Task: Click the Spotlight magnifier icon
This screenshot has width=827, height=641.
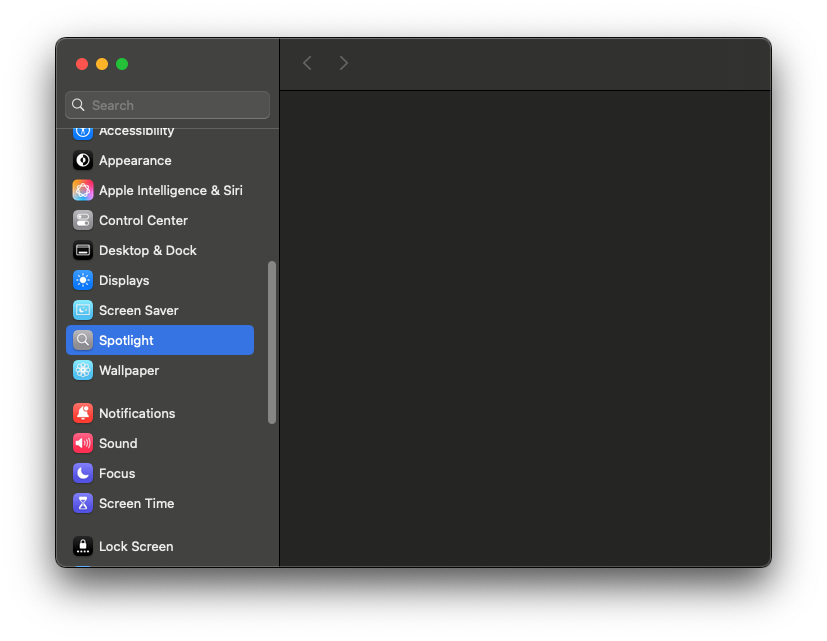Action: pos(83,340)
